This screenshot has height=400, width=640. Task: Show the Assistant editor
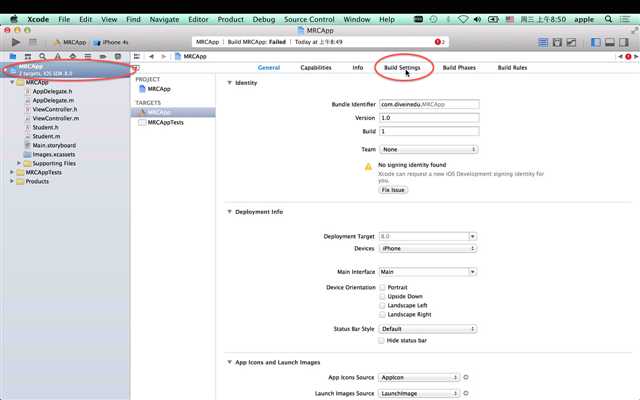tap(557, 42)
